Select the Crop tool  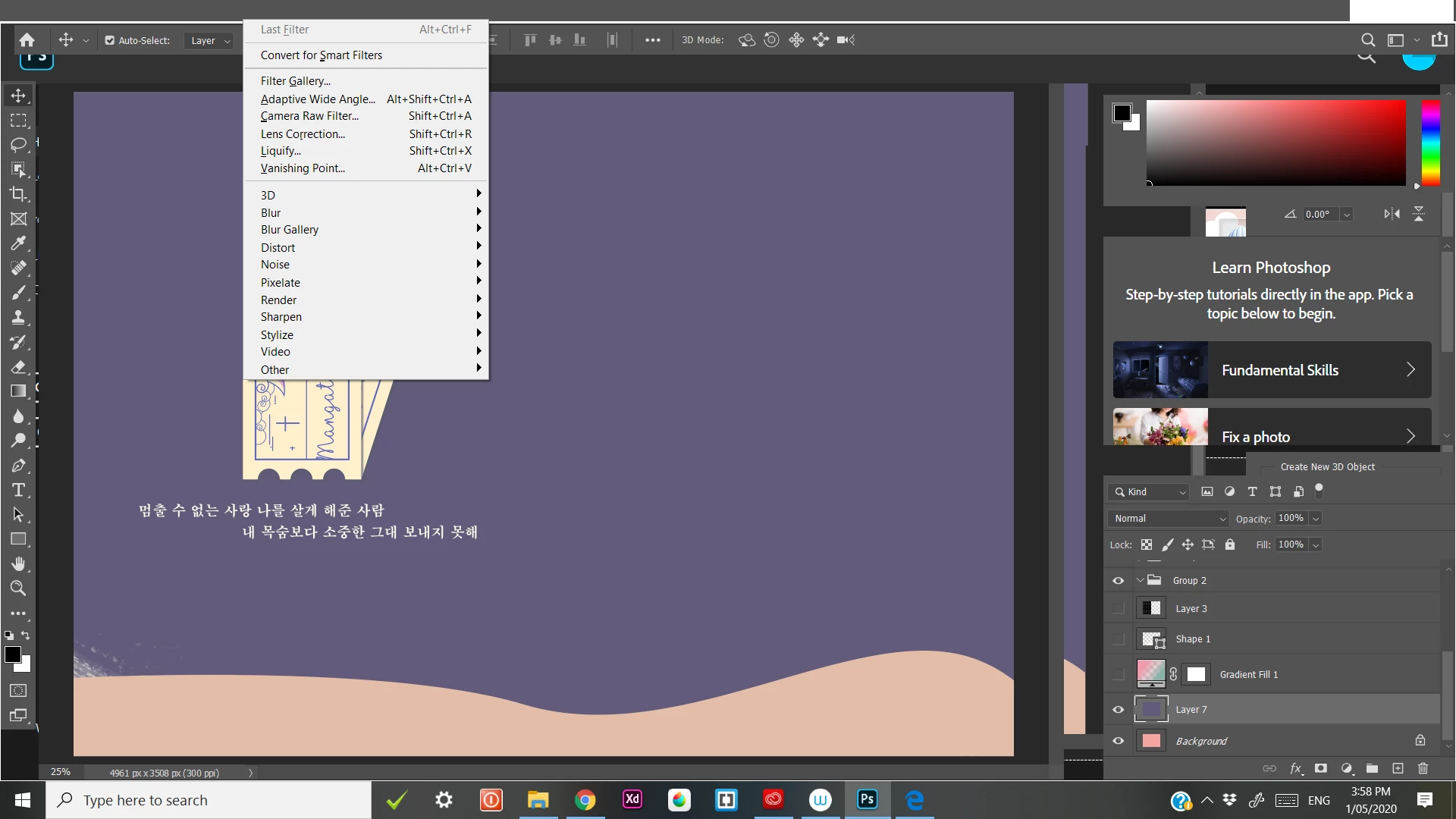(18, 194)
